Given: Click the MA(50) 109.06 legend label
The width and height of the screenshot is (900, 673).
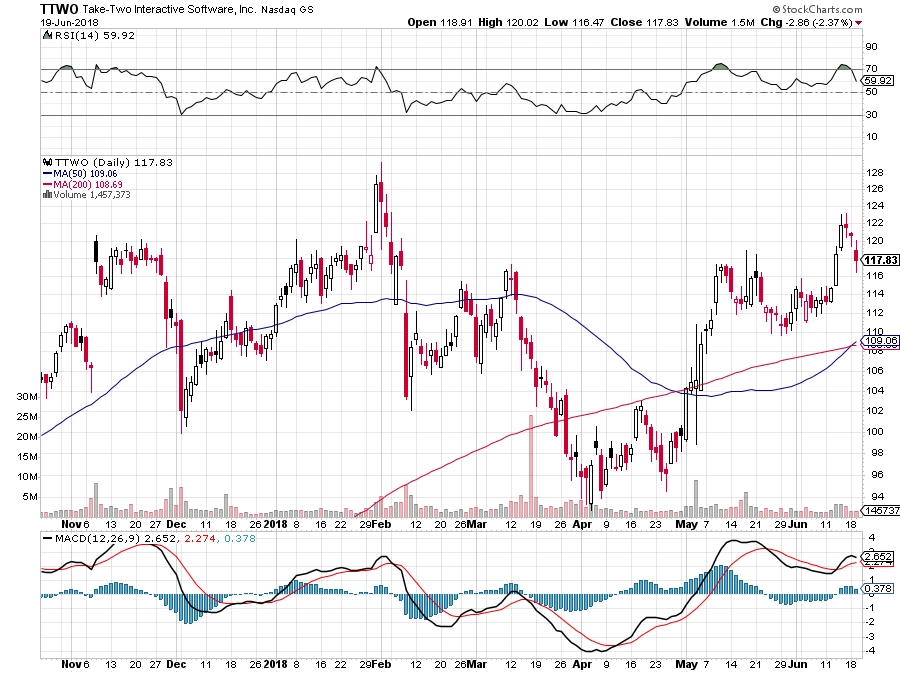Looking at the screenshot, I should [x=85, y=173].
